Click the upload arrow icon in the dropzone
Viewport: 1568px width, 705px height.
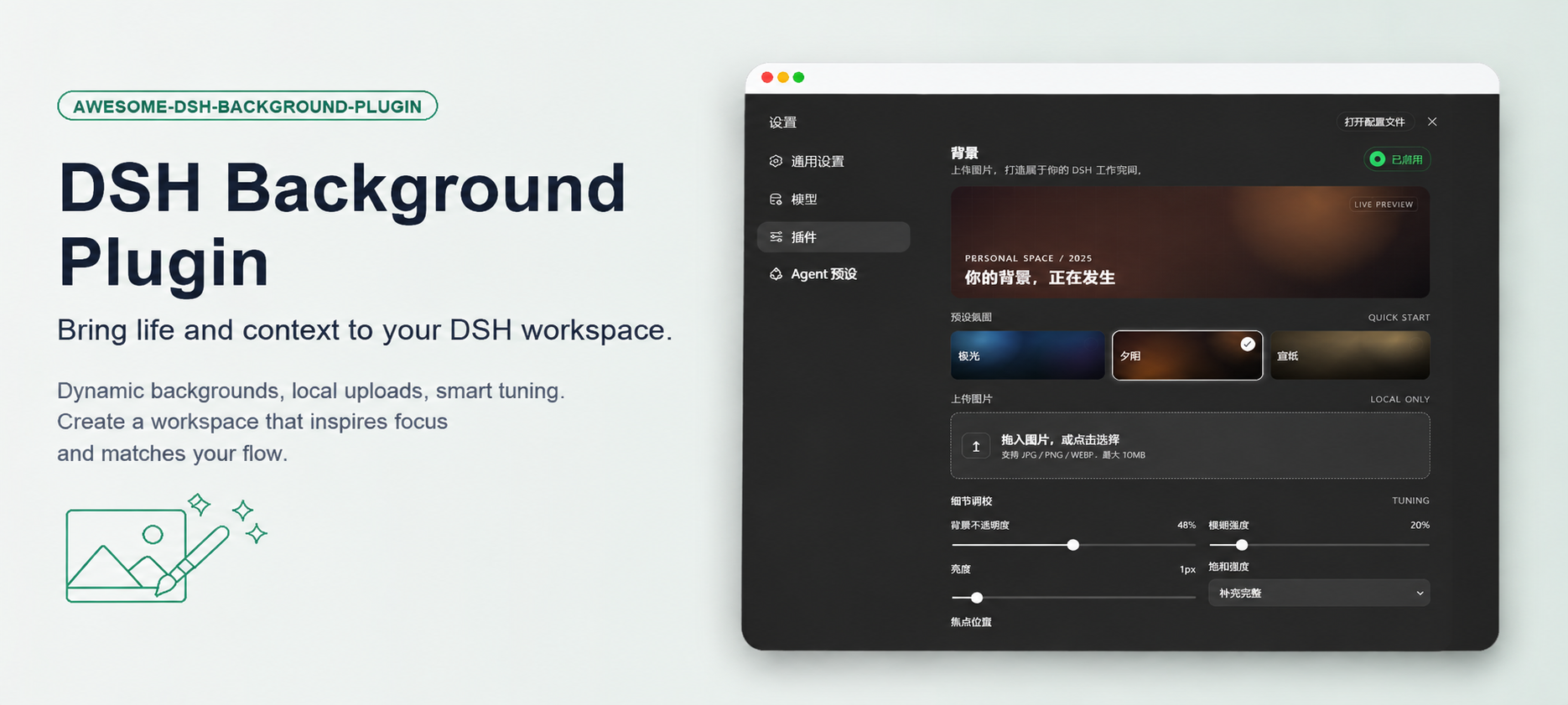point(976,446)
